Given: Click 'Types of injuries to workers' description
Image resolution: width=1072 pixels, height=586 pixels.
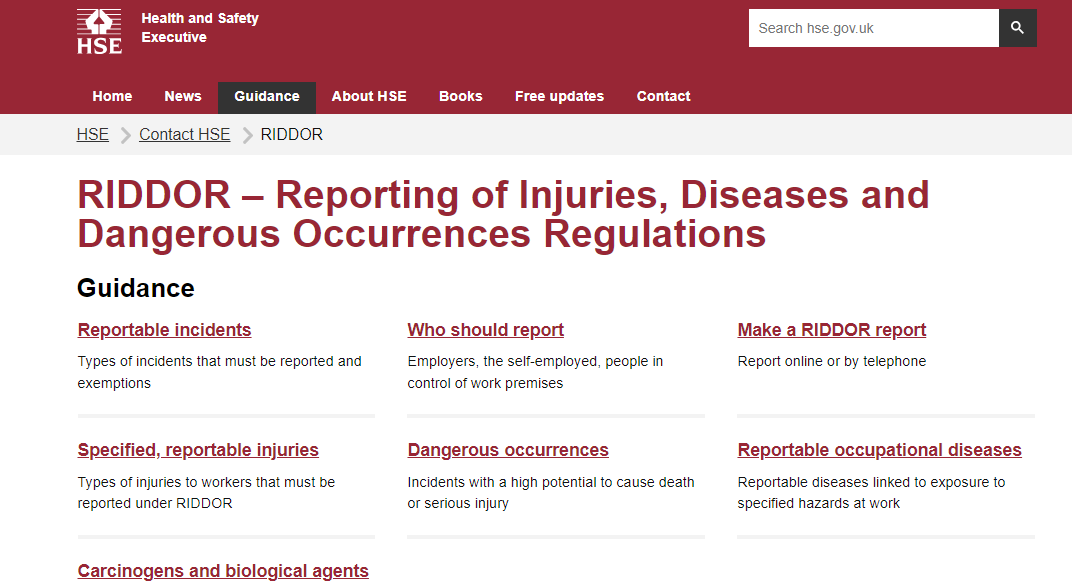Looking at the screenshot, I should [206, 492].
